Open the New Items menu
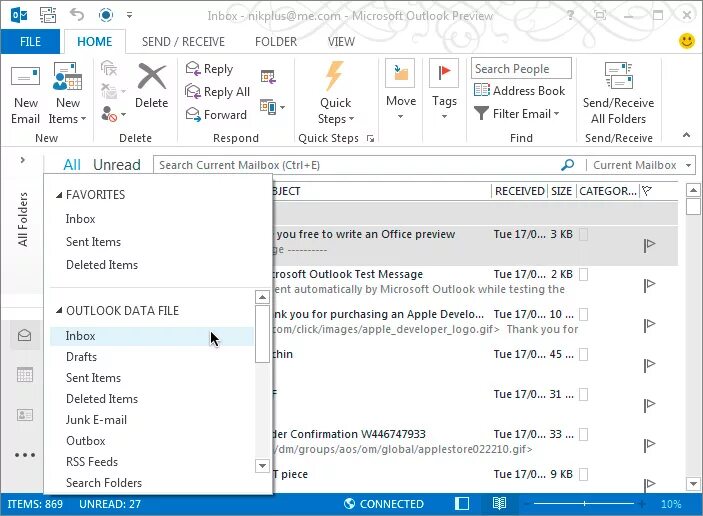The image size is (703, 516). coord(67,95)
